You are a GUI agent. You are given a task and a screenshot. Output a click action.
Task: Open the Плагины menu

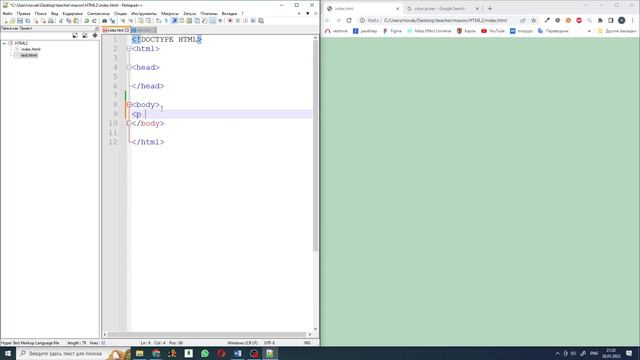coord(209,13)
